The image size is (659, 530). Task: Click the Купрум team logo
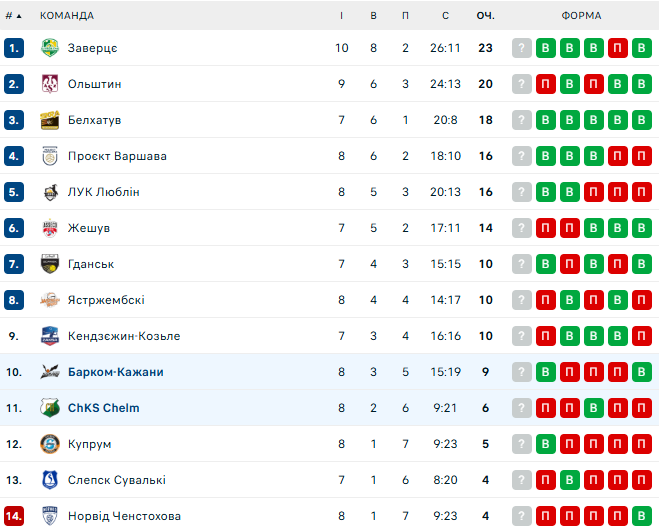coord(50,444)
